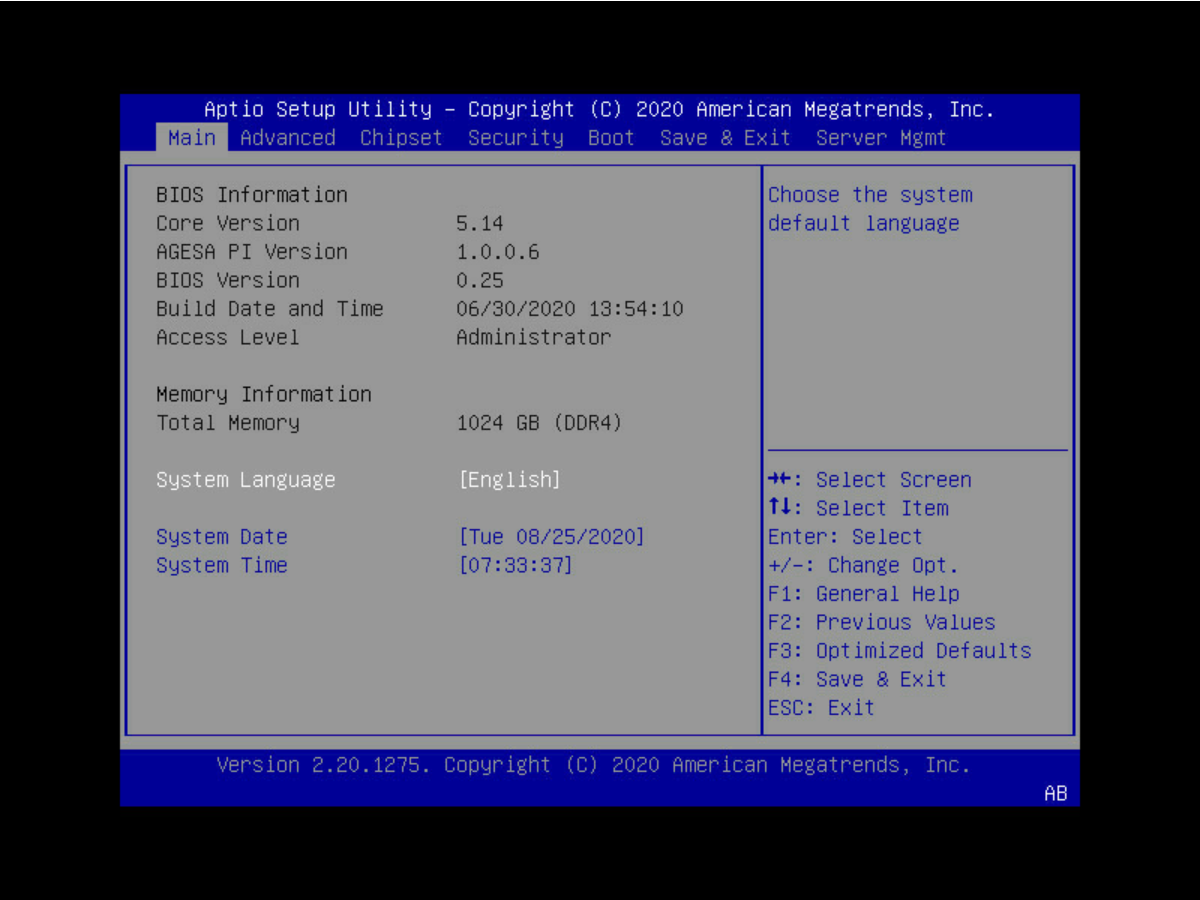Click the 'F4: Save & Exit' hint

pyautogui.click(x=858, y=679)
